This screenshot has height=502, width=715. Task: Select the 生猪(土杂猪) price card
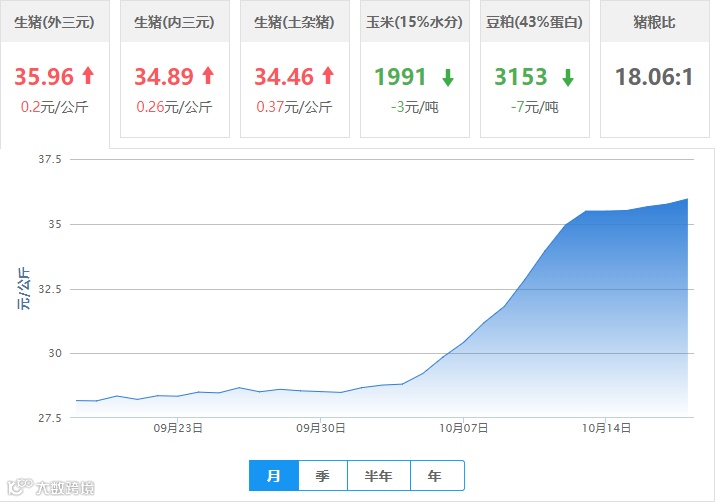click(295, 69)
